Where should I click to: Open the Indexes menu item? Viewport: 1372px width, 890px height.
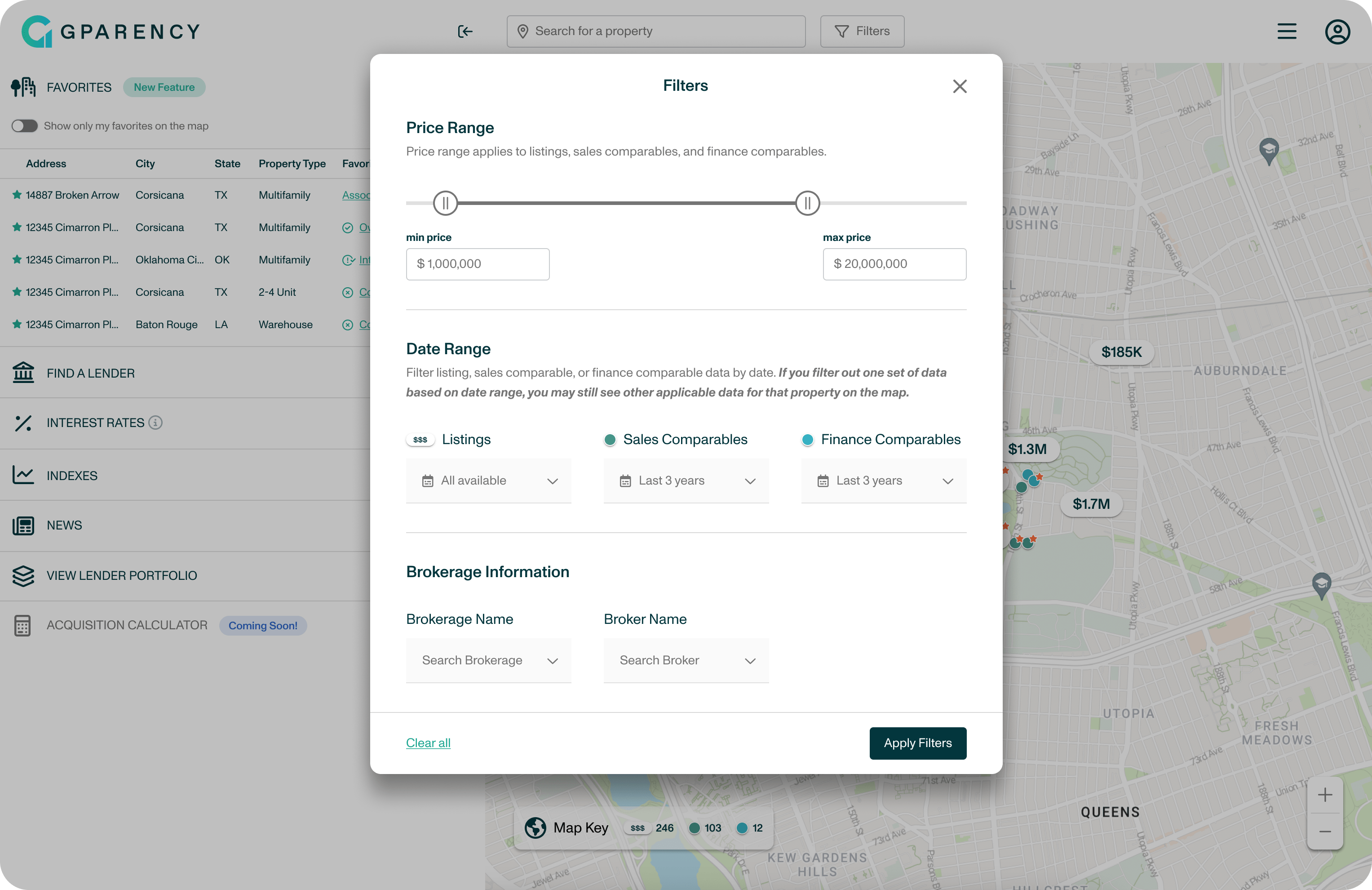point(72,475)
